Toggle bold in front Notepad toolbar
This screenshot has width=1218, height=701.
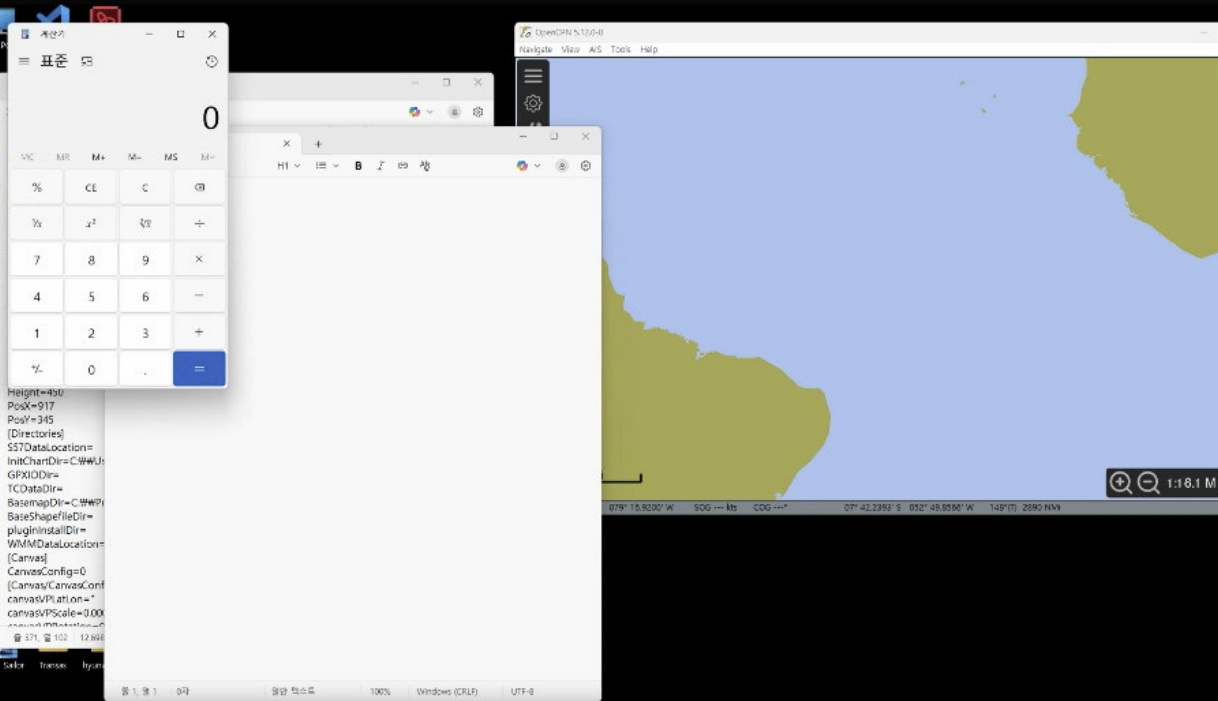(x=358, y=166)
